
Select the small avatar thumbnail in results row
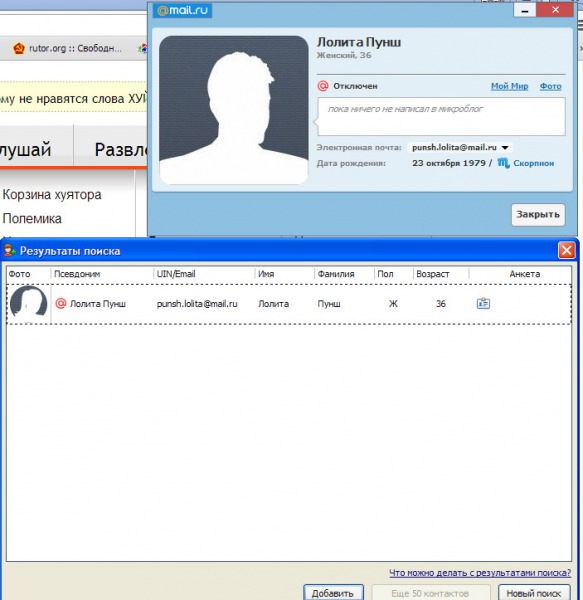[29, 304]
